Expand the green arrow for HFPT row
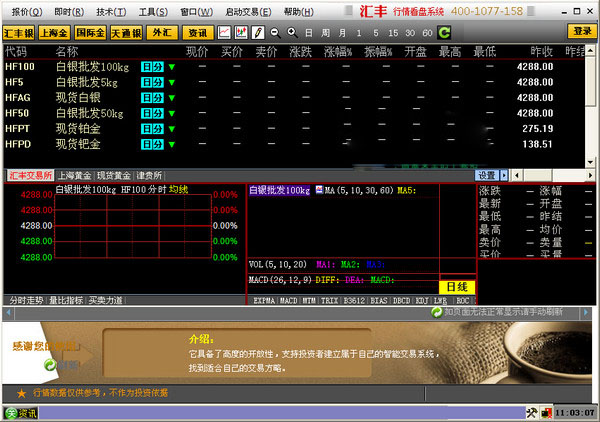600x422 pixels. [171, 129]
